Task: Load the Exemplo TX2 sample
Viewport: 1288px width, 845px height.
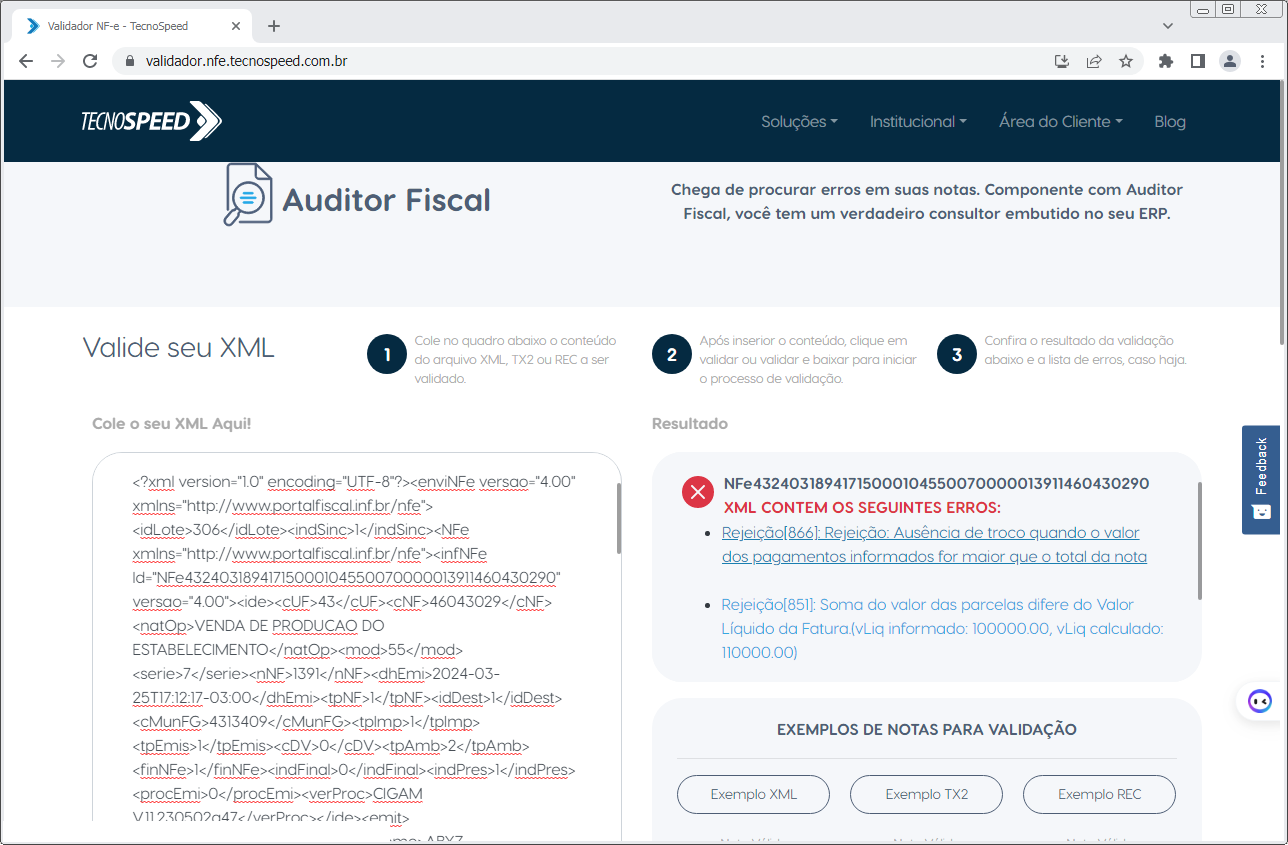Action: [x=927, y=795]
